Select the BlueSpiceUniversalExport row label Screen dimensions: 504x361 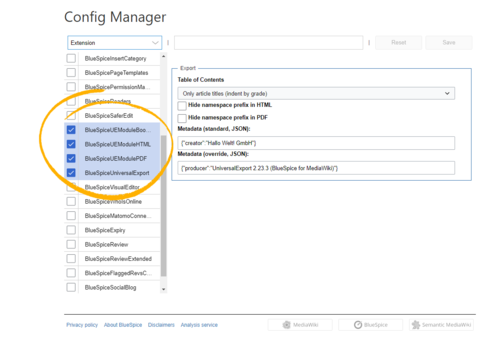(117, 173)
